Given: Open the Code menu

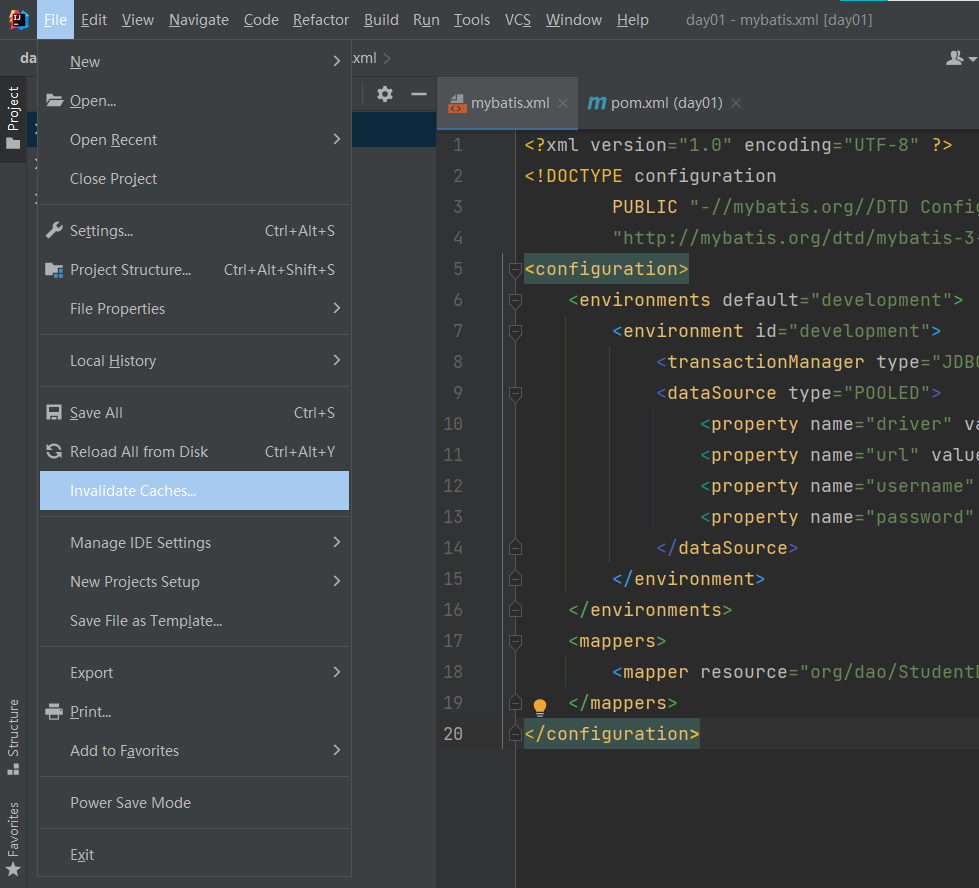Looking at the screenshot, I should (261, 20).
